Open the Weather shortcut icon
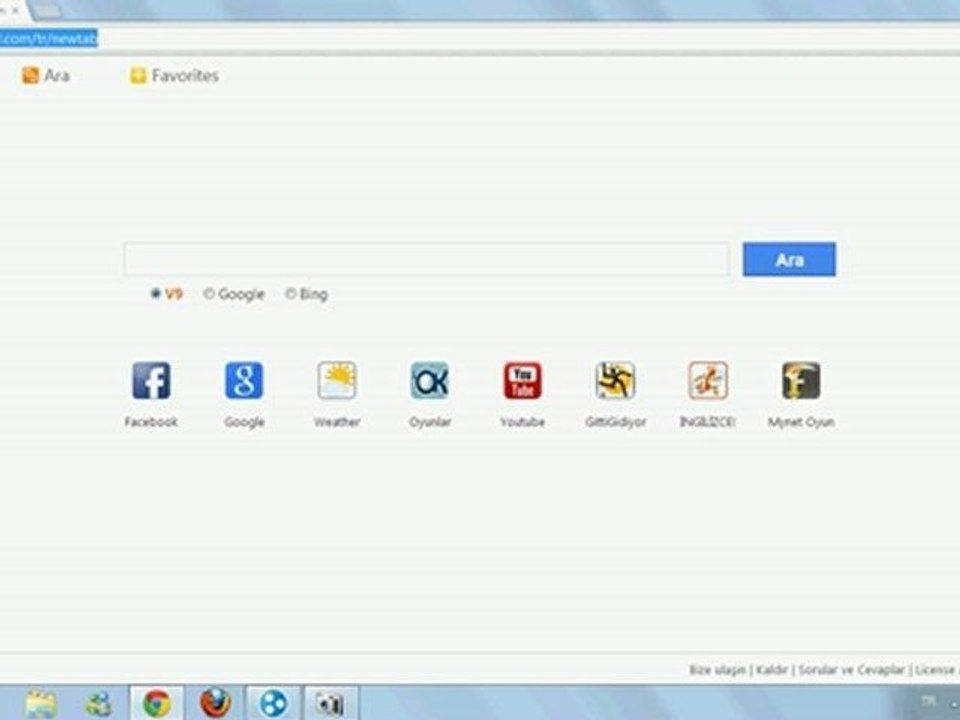 [337, 380]
